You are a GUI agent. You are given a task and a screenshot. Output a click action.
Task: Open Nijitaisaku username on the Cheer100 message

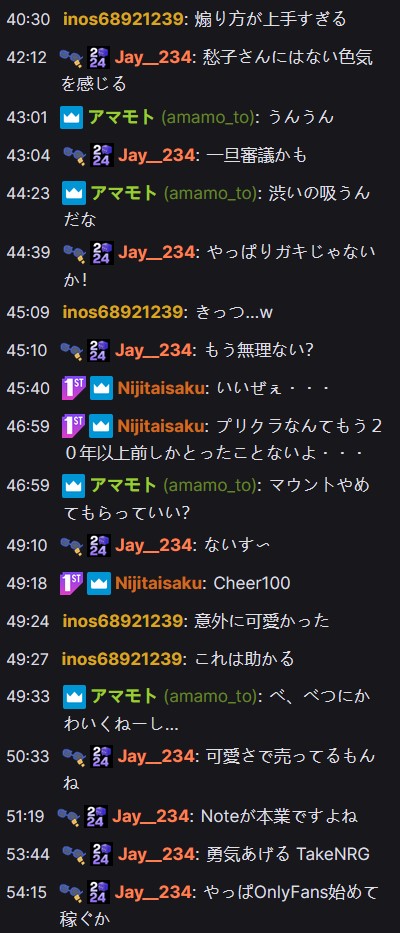tap(158, 583)
